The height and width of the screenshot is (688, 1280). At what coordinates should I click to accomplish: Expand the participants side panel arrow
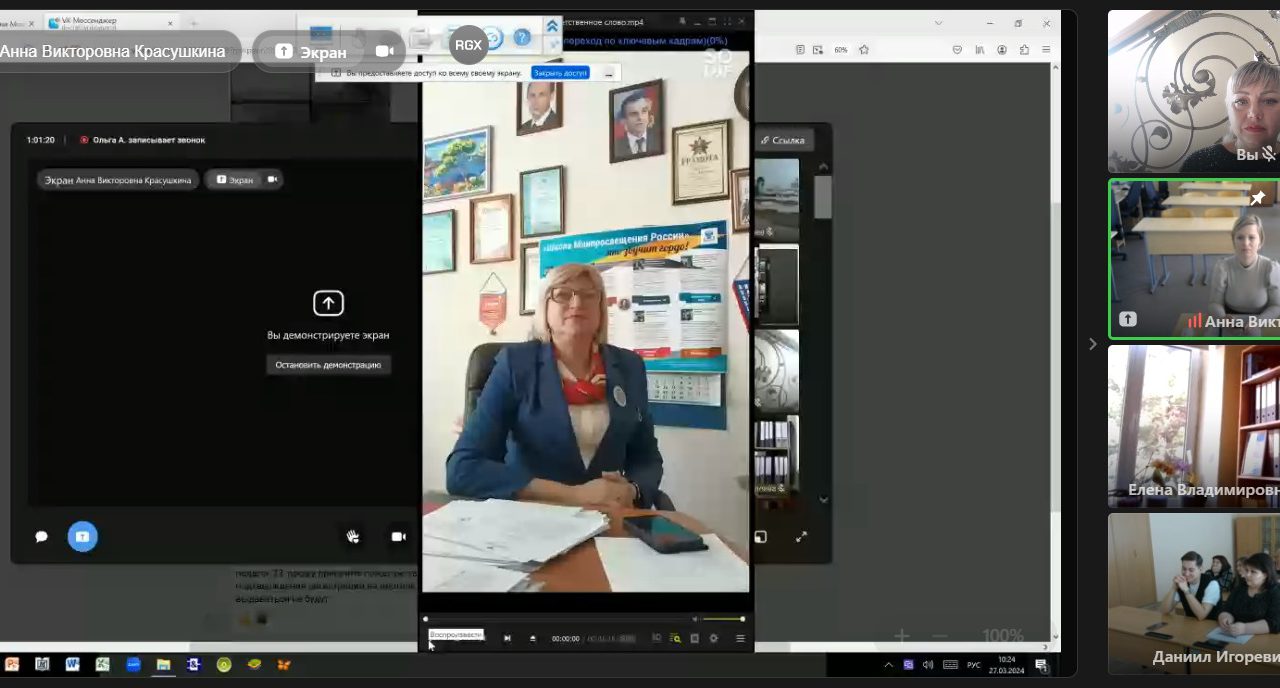coord(1092,344)
